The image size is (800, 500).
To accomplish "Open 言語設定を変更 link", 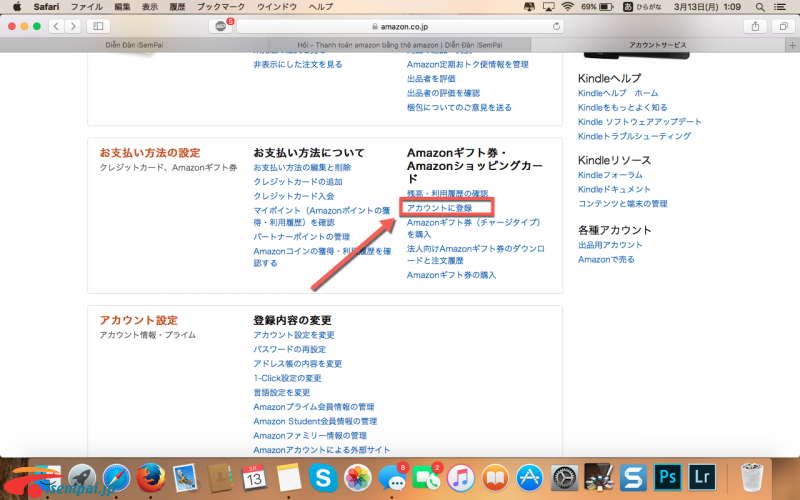I will coord(282,392).
